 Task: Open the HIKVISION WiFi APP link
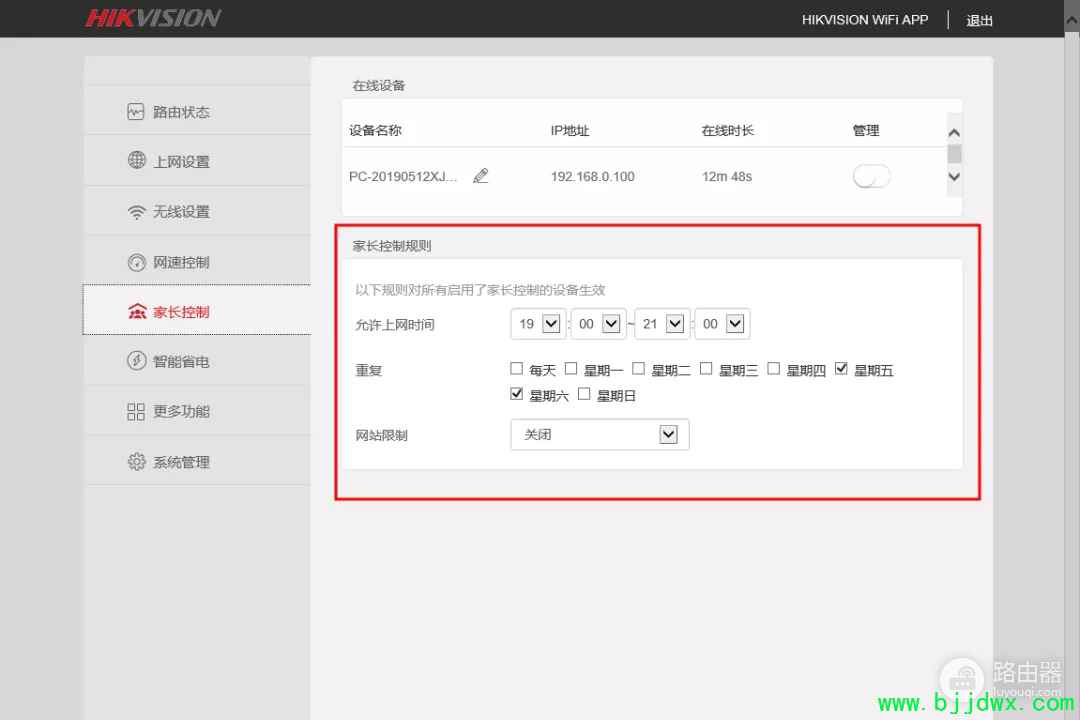pyautogui.click(x=865, y=20)
